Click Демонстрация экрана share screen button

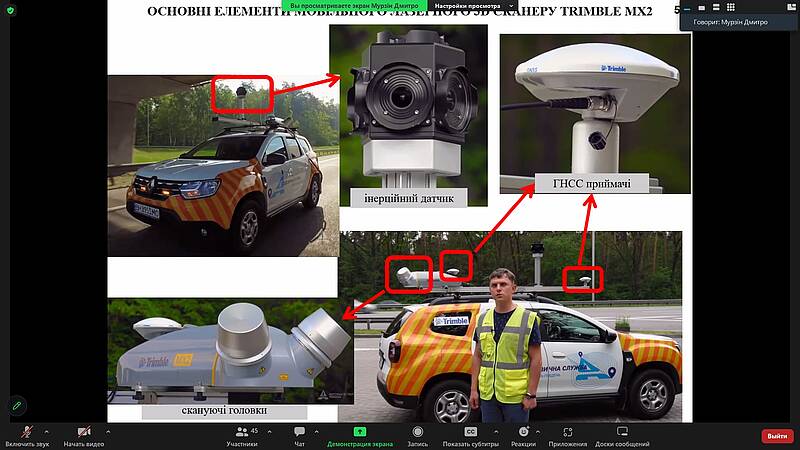pyautogui.click(x=360, y=436)
